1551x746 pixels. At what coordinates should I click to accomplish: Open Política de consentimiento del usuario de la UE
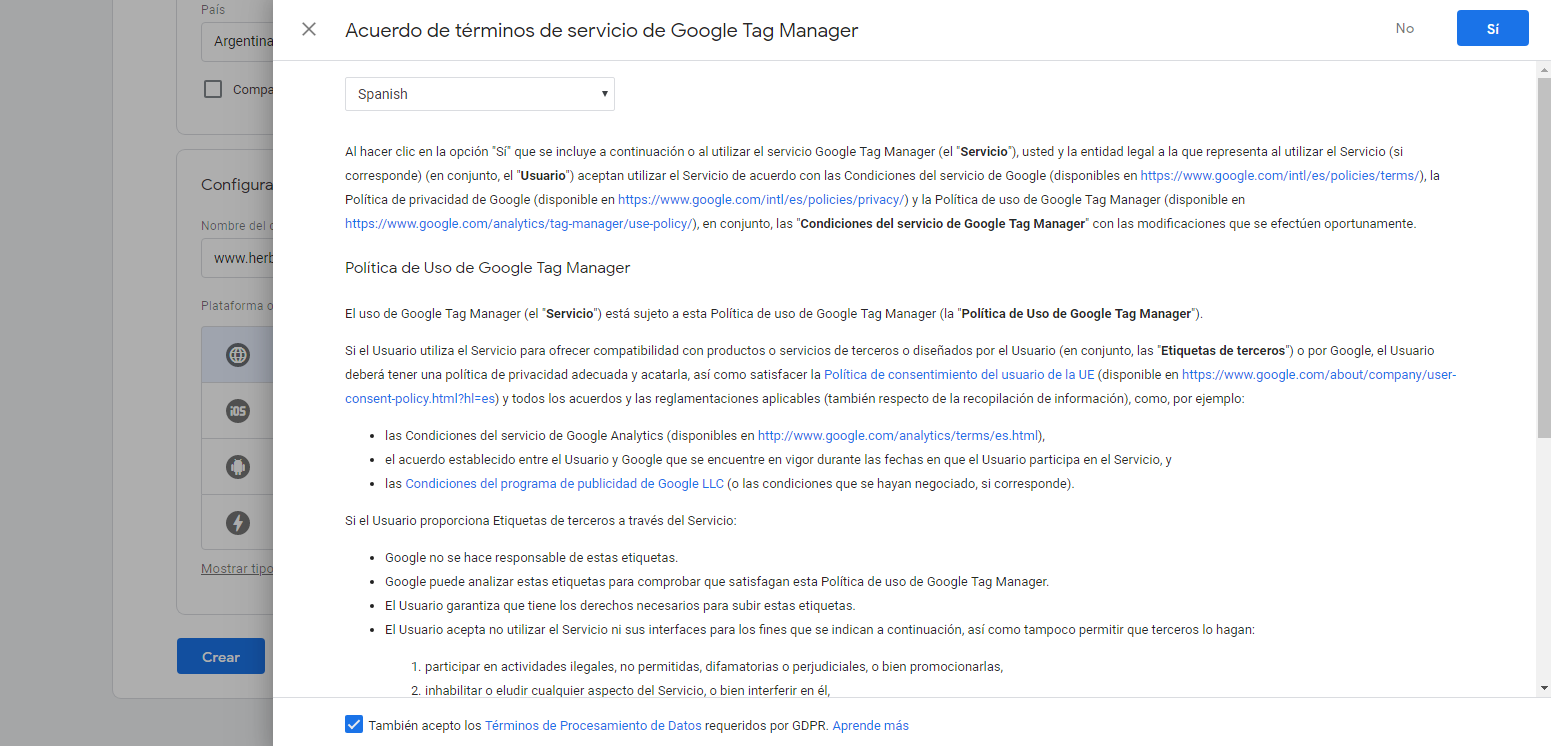click(x=960, y=375)
